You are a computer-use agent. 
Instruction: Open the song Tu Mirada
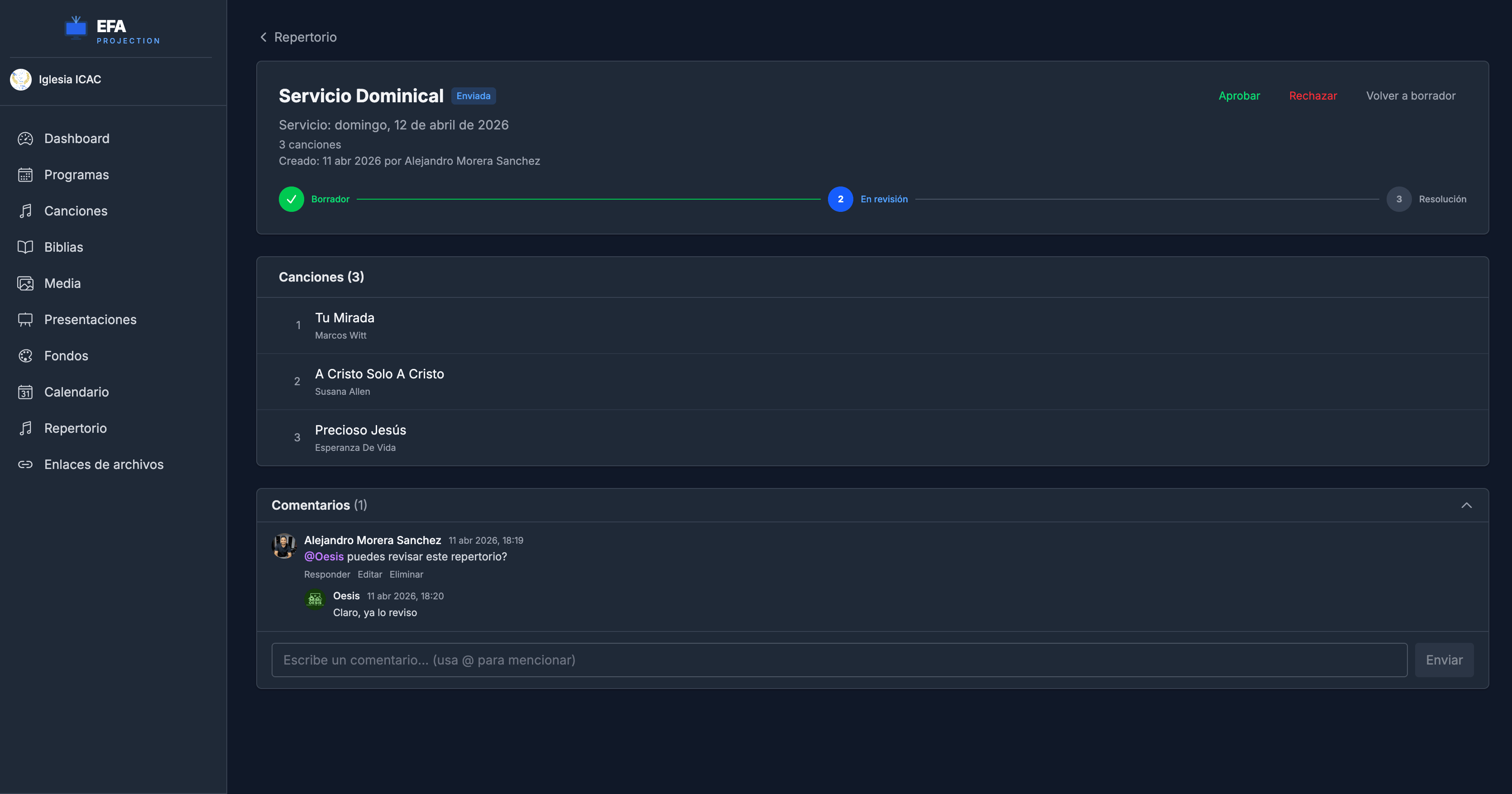(x=345, y=318)
